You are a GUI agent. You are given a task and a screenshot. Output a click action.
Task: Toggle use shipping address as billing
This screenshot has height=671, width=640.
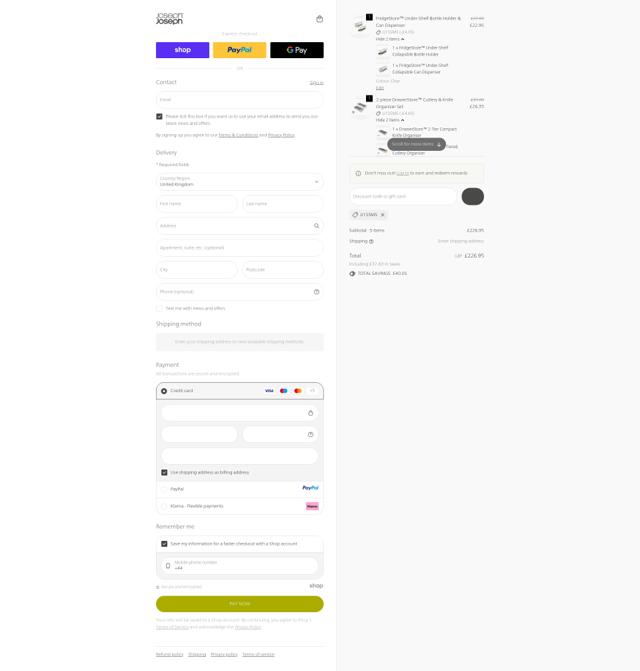point(164,472)
